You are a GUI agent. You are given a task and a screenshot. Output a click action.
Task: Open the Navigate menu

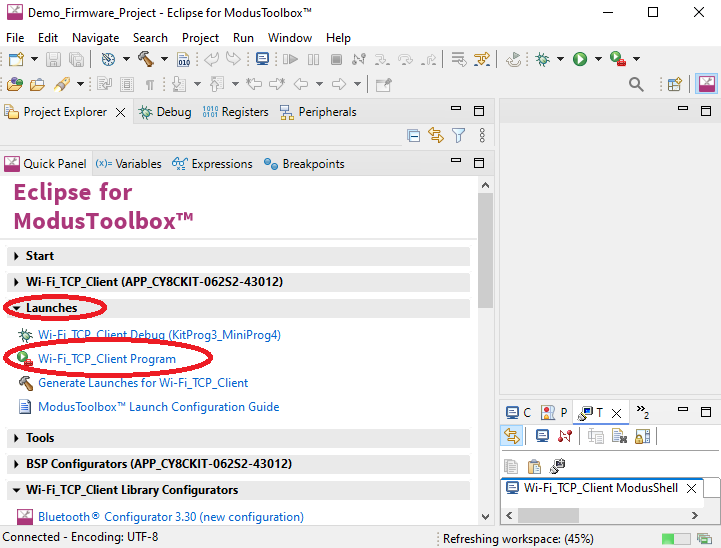[x=96, y=38]
